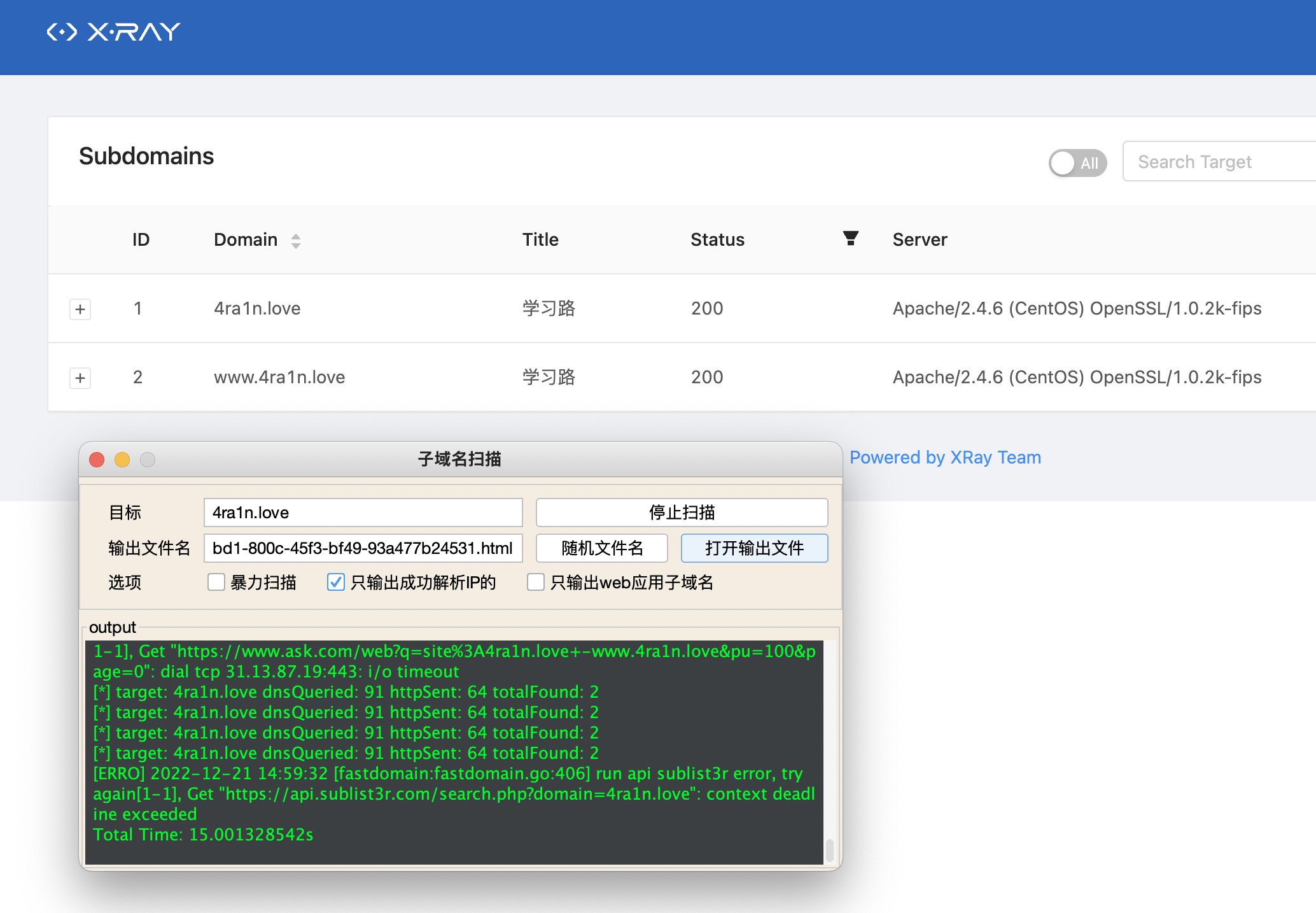
Task: Click 打开输出文件 button
Action: point(754,548)
